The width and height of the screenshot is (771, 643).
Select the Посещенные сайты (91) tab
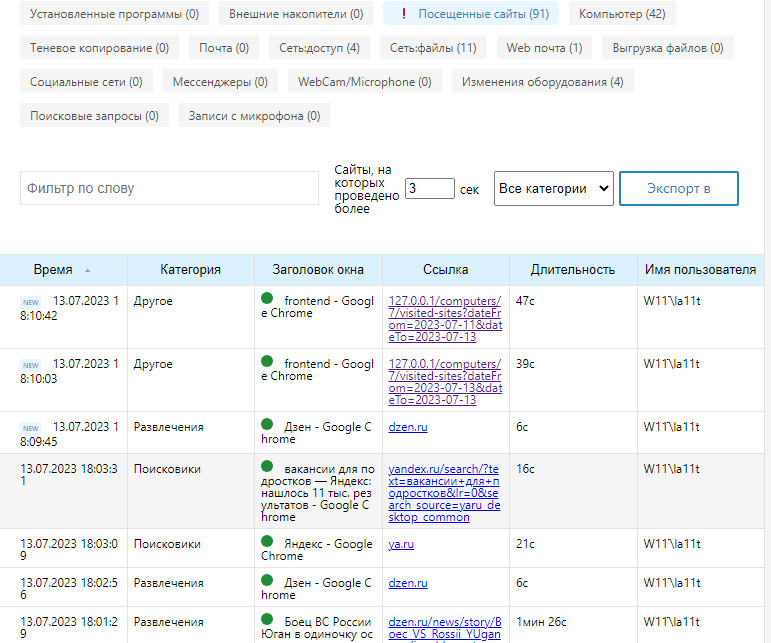(471, 14)
